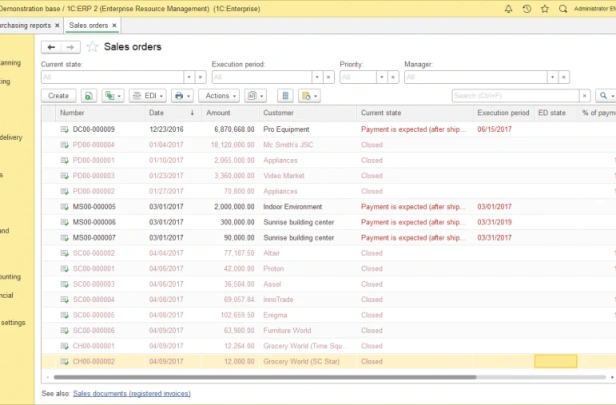Open the notifications bell icon
This screenshot has height=405, width=616.
pyautogui.click(x=508, y=9)
